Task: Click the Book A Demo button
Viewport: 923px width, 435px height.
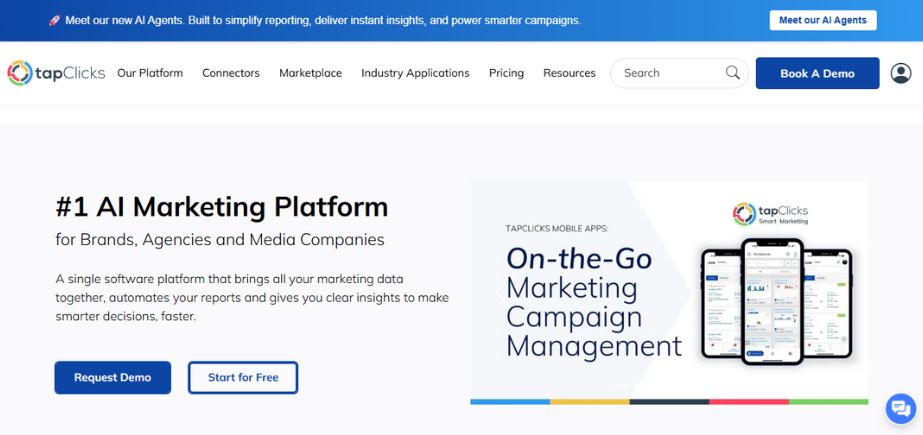Action: [x=818, y=73]
